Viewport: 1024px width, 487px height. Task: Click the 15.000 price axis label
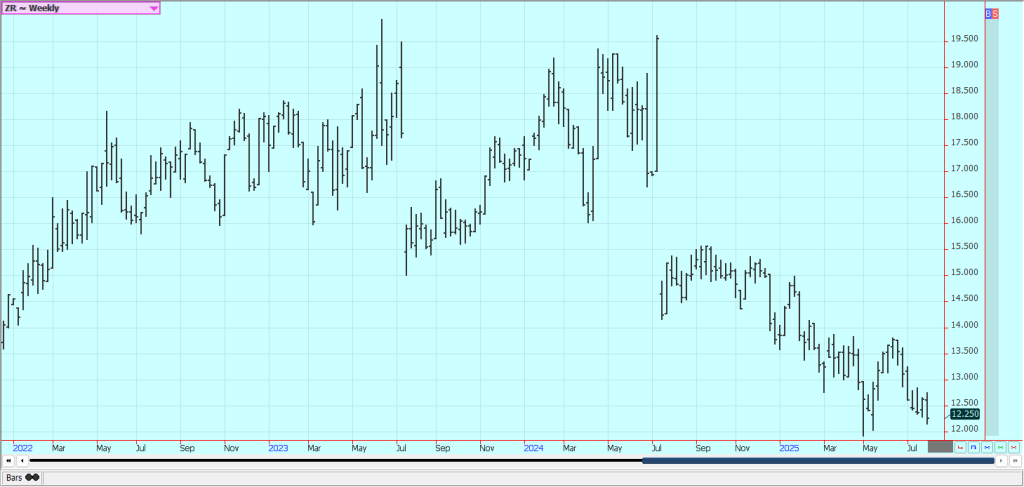click(965, 273)
